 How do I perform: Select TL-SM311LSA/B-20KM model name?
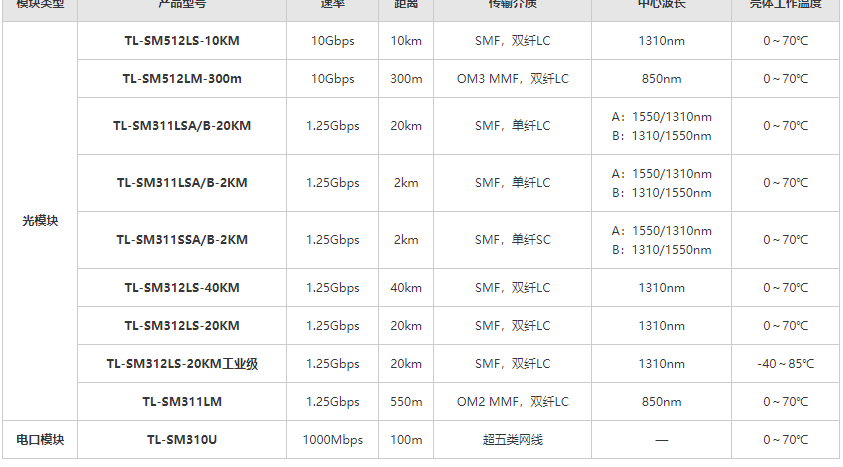[182, 126]
